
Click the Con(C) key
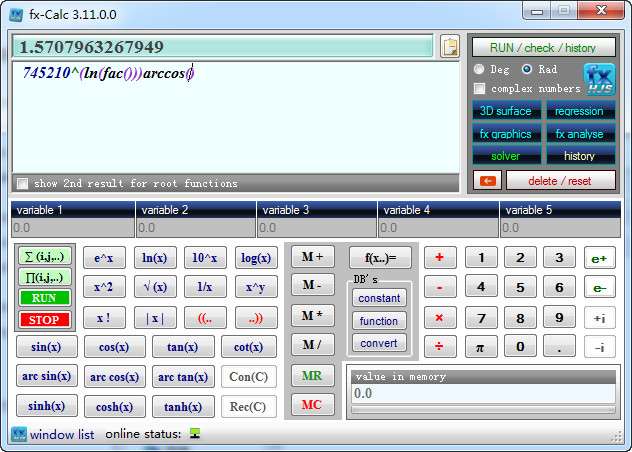[249, 377]
